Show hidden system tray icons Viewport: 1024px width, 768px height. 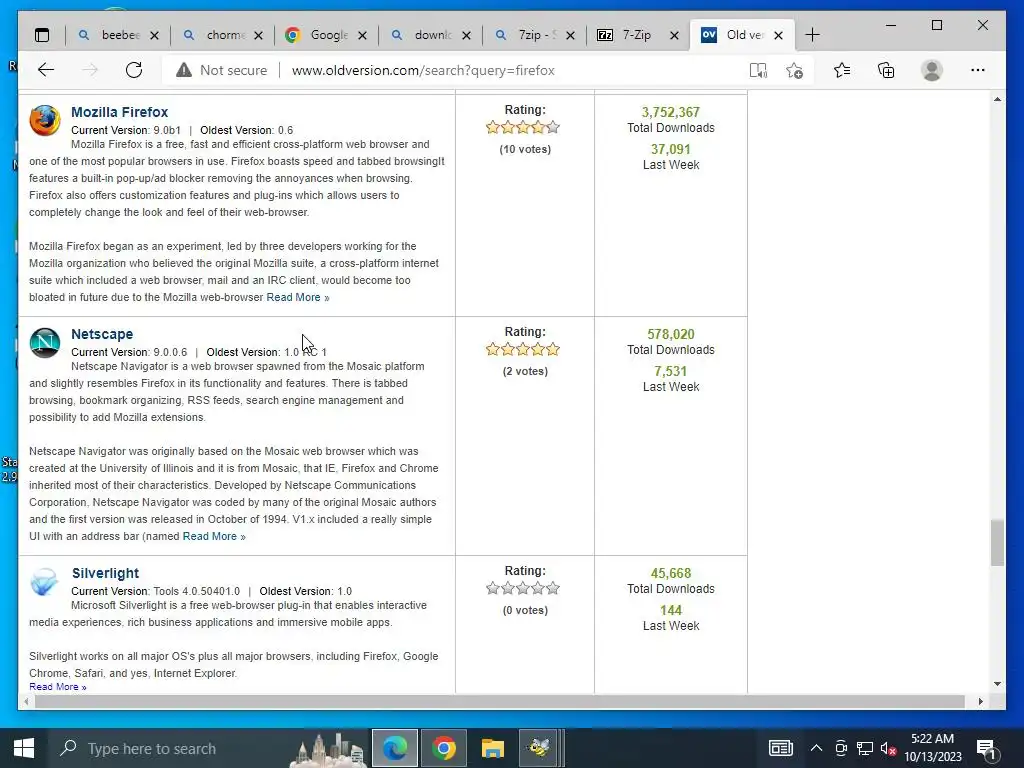coord(816,748)
